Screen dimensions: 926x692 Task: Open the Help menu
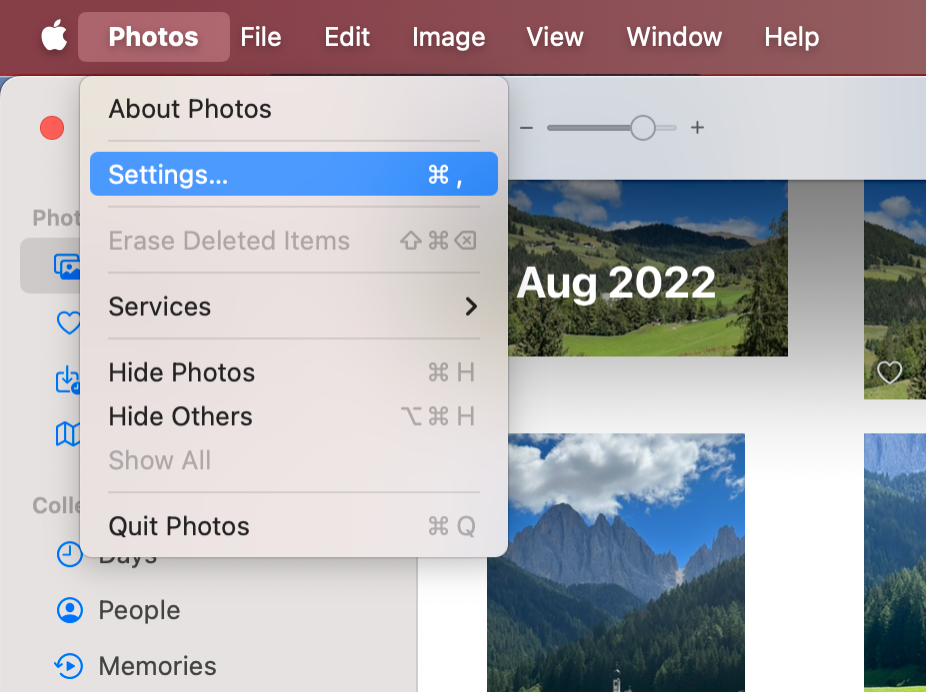791,37
